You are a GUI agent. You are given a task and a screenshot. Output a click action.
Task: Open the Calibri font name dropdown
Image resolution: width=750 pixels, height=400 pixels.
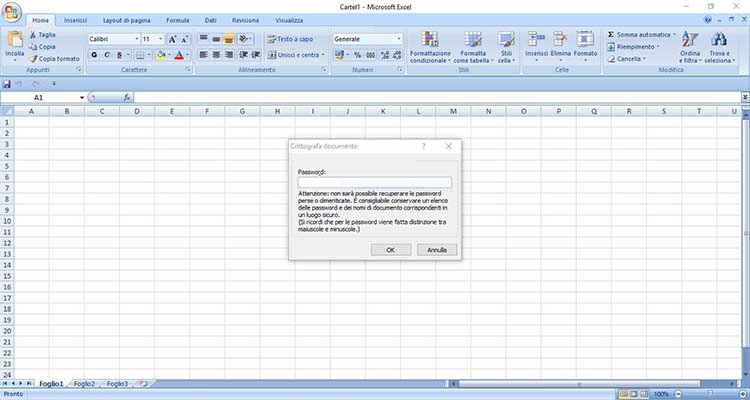[x=134, y=39]
